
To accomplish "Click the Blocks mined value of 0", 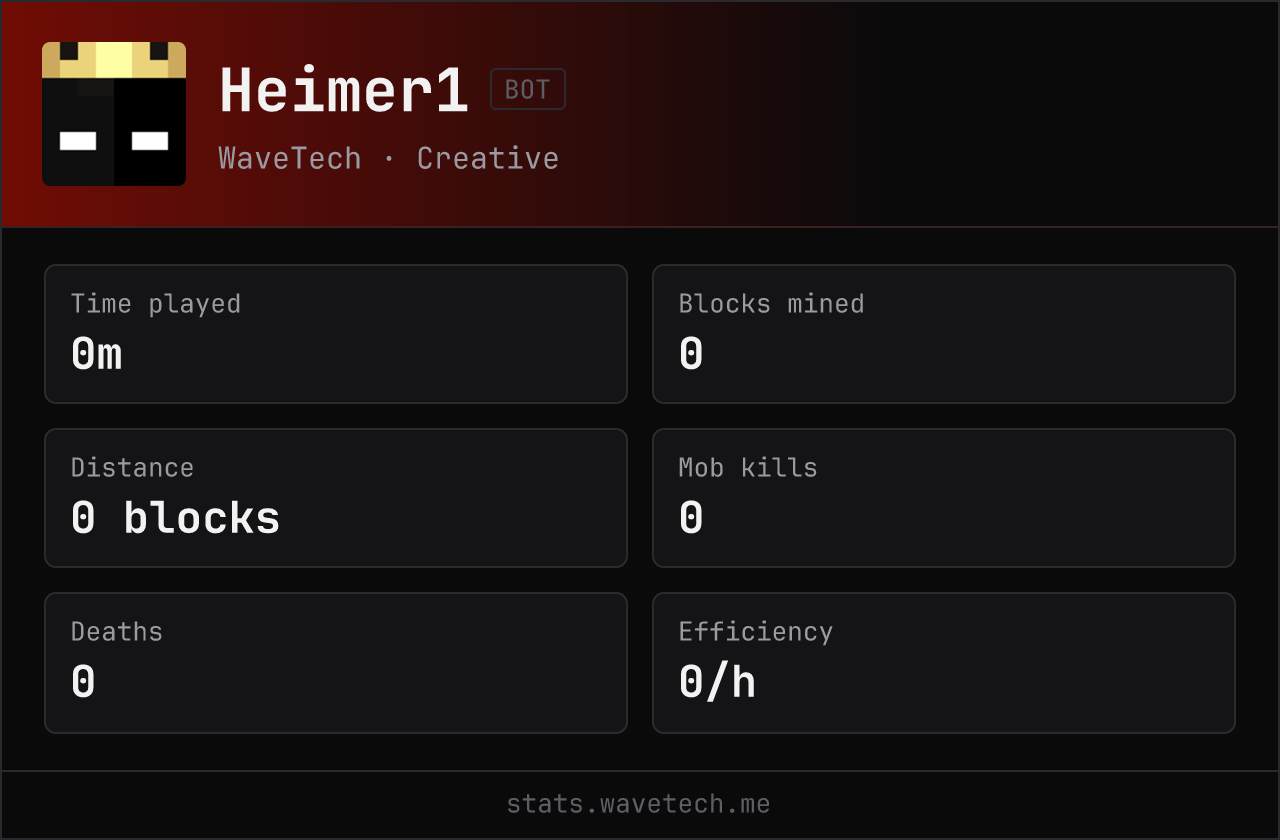I will point(691,354).
